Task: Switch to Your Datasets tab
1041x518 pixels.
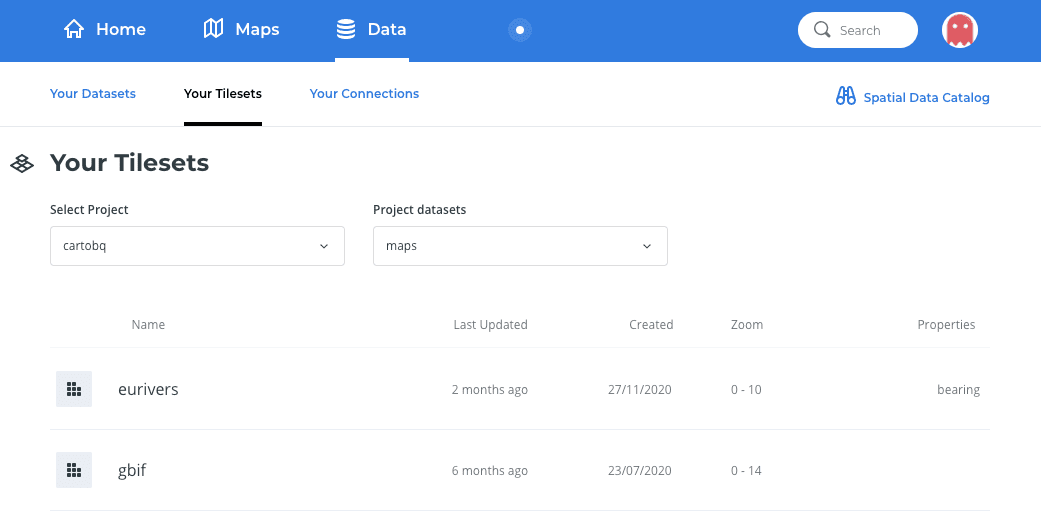Action: tap(93, 94)
